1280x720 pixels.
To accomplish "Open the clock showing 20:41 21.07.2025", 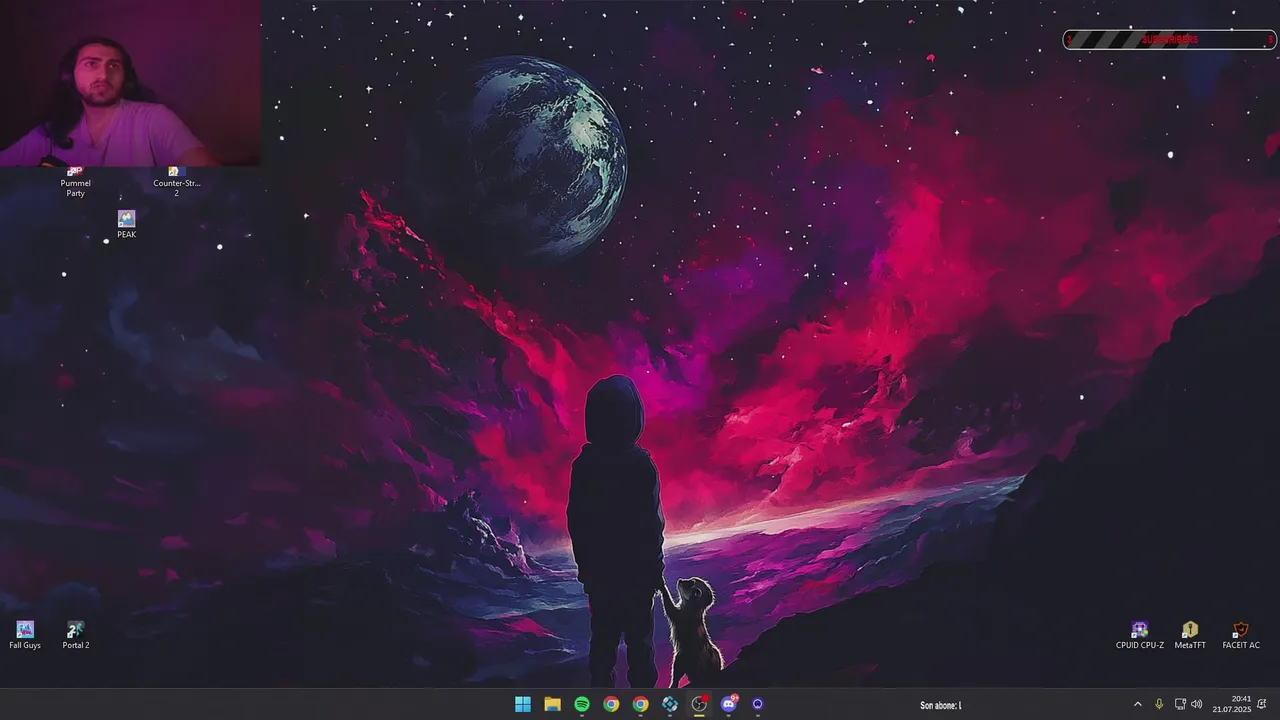I will coord(1232,704).
